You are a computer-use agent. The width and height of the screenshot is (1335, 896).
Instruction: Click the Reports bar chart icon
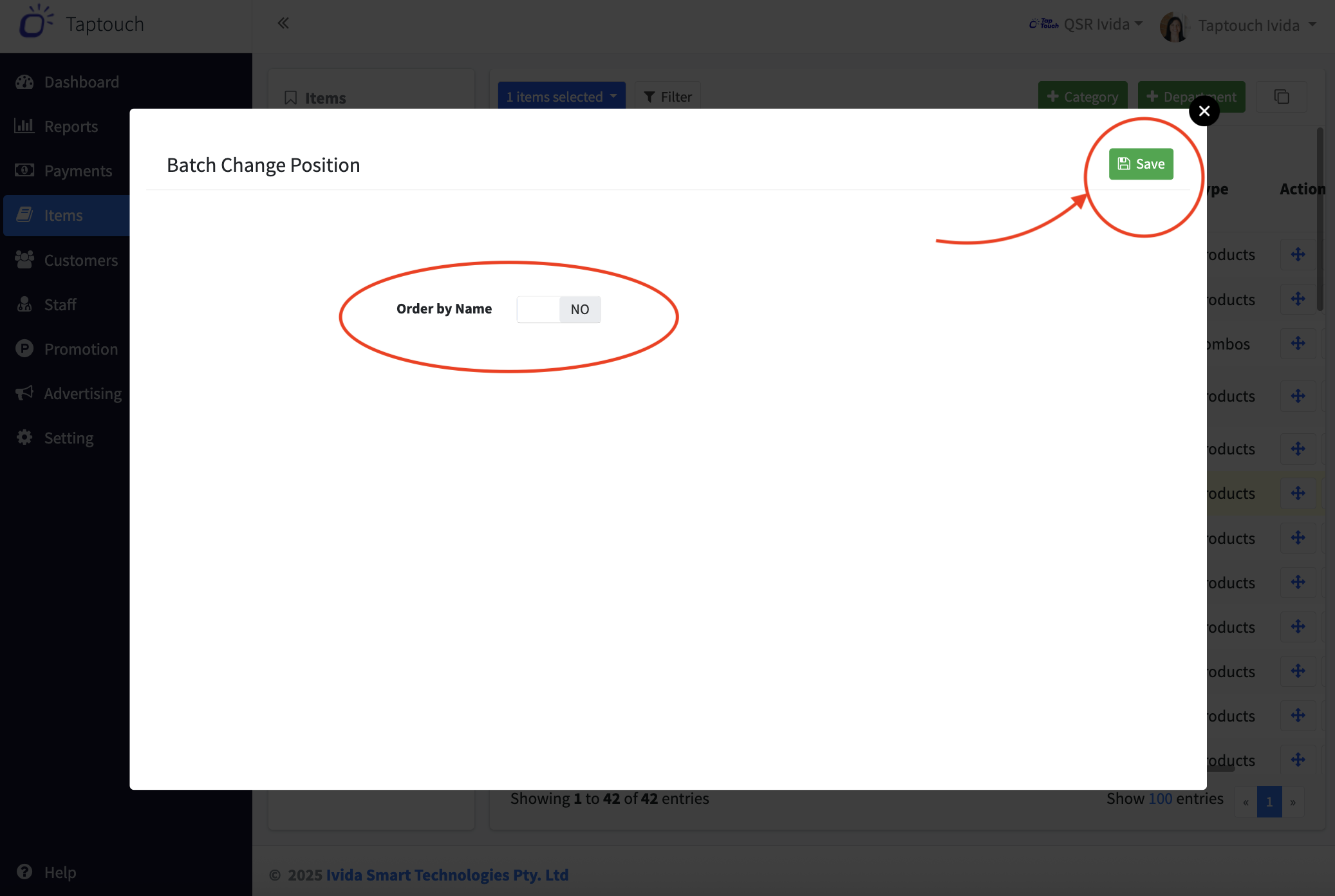click(24, 126)
